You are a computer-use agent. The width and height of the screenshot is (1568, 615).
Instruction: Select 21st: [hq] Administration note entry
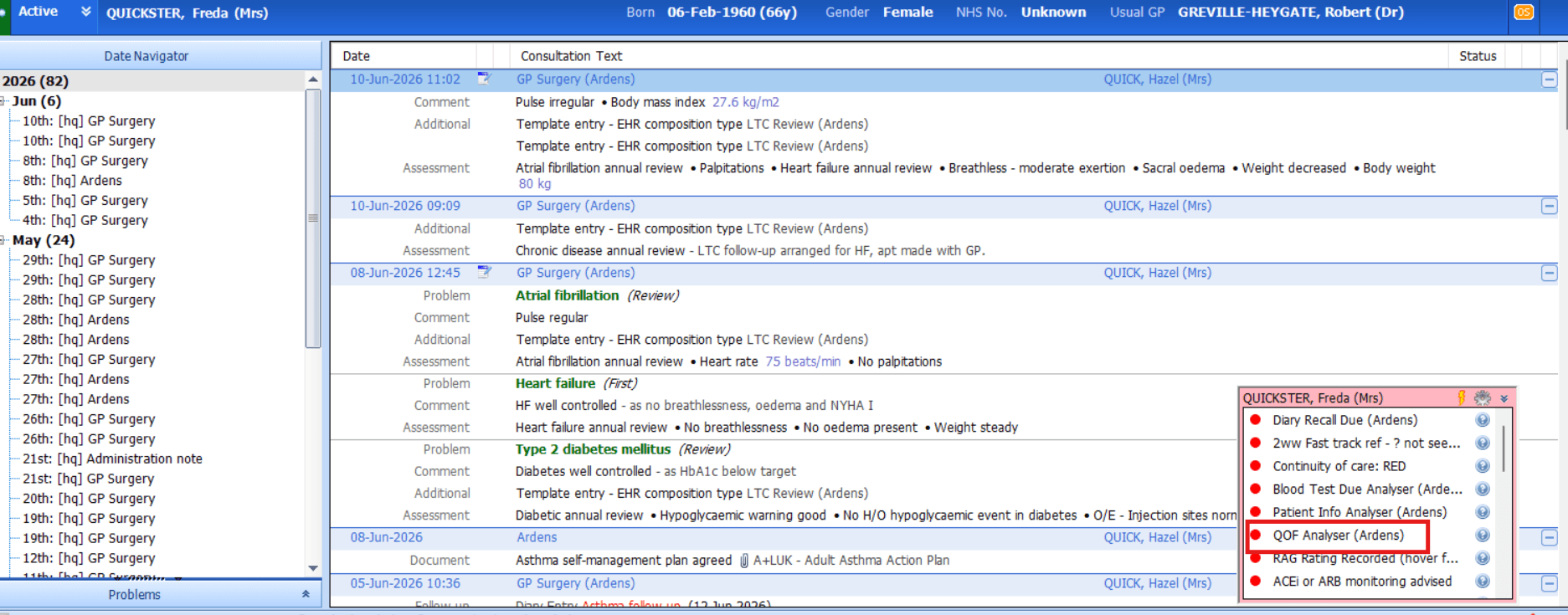click(x=112, y=459)
